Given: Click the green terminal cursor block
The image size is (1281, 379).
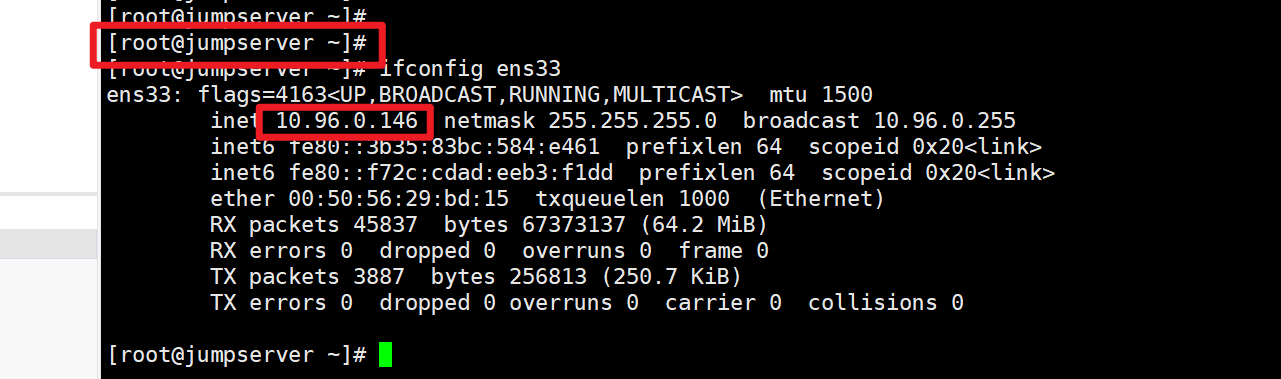Looking at the screenshot, I should pos(385,355).
